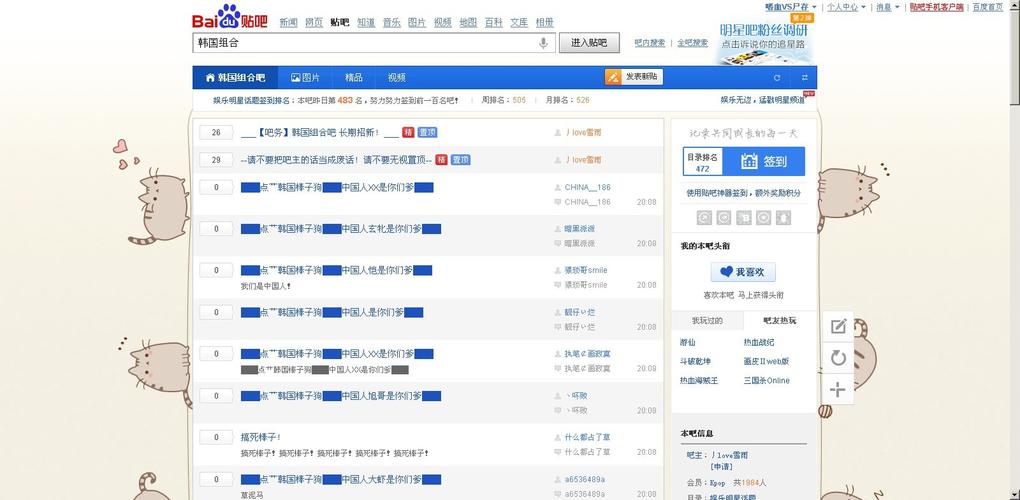The image size is (1020, 500).
Task: Open 知道 in the top navigation
Action: [366, 22]
